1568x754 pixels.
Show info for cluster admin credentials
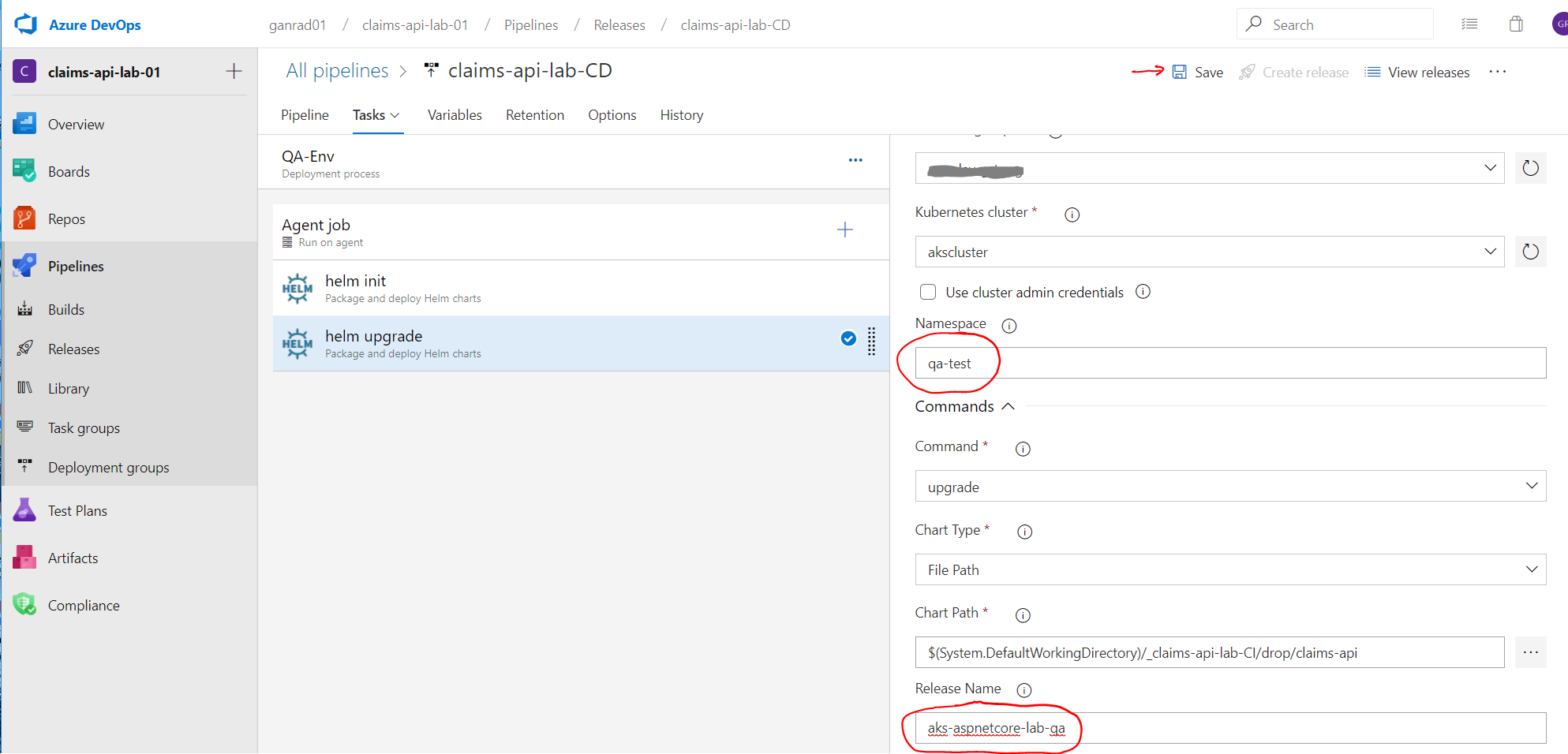1143,292
